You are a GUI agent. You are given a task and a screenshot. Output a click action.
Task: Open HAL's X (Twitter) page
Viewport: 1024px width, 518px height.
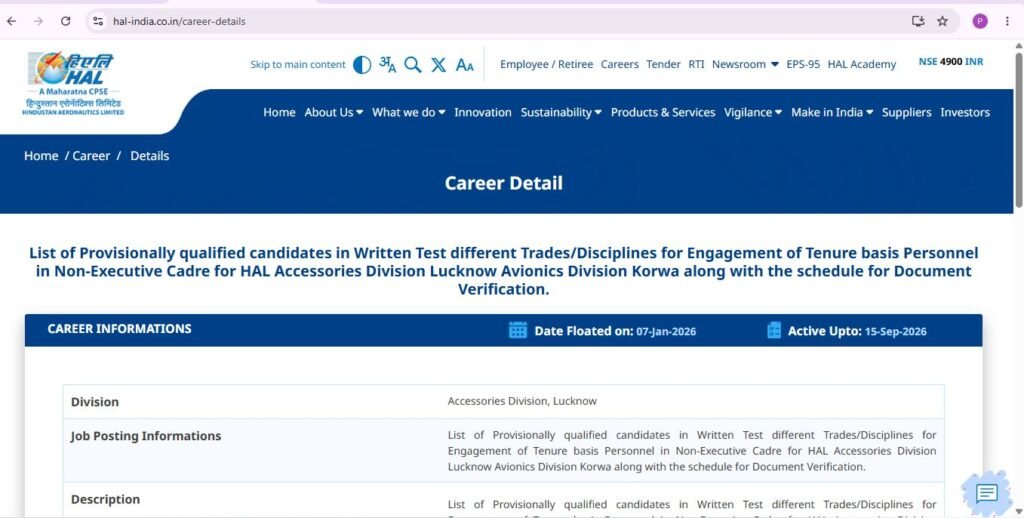point(439,64)
